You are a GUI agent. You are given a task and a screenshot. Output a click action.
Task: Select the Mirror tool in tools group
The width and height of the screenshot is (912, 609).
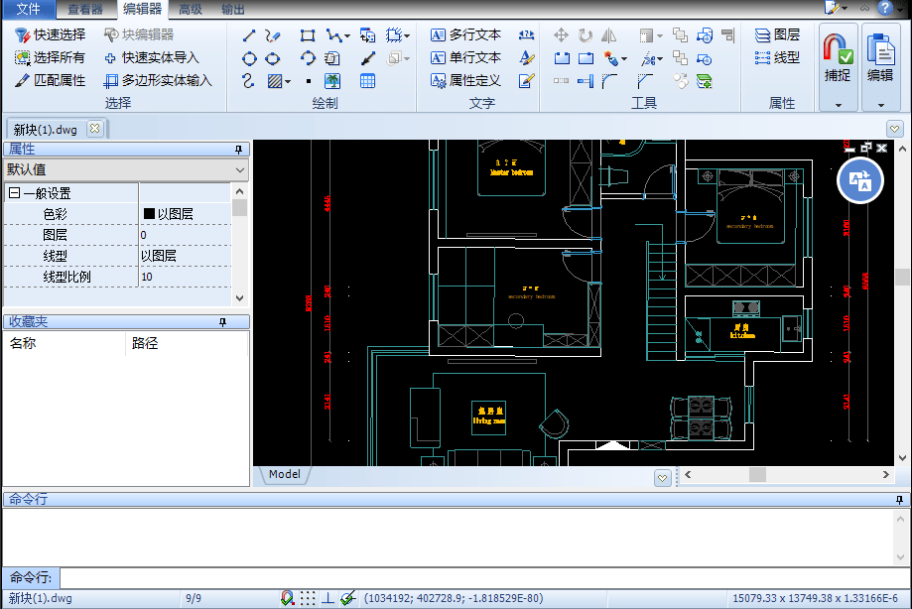[x=609, y=35]
